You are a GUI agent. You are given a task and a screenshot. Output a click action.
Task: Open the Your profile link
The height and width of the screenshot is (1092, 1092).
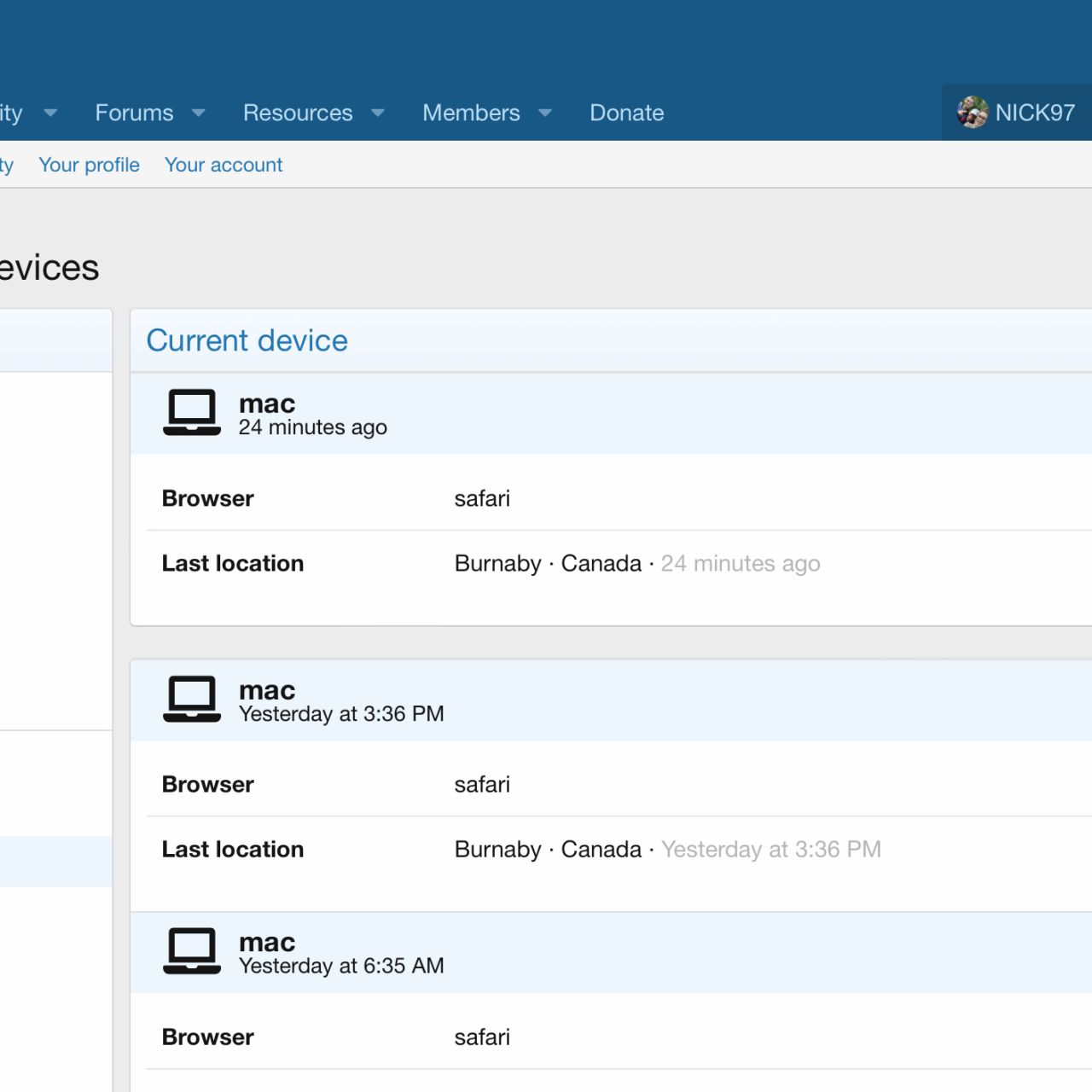(x=89, y=165)
